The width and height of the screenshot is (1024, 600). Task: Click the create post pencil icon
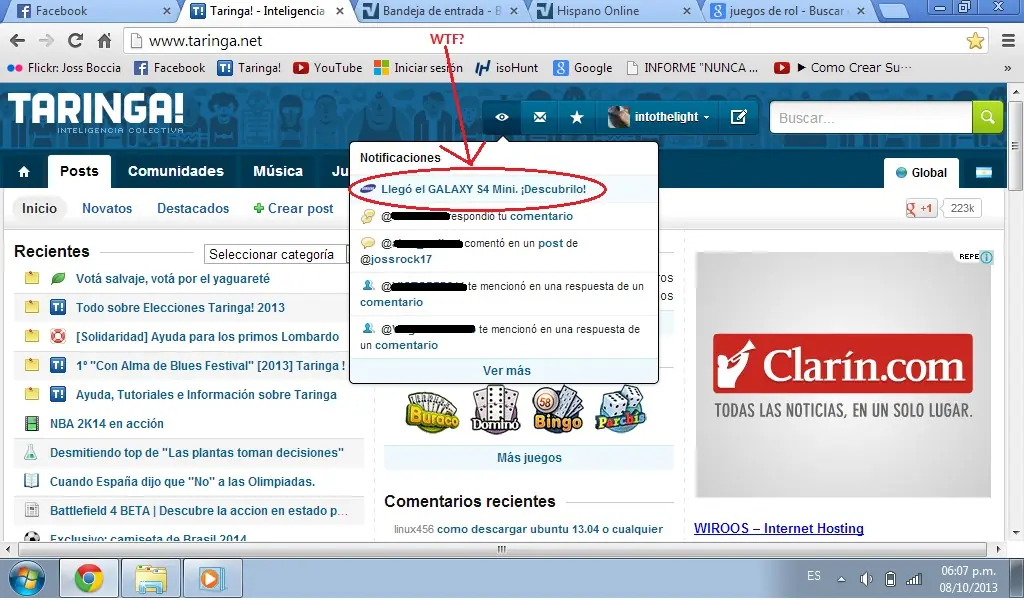tap(739, 118)
